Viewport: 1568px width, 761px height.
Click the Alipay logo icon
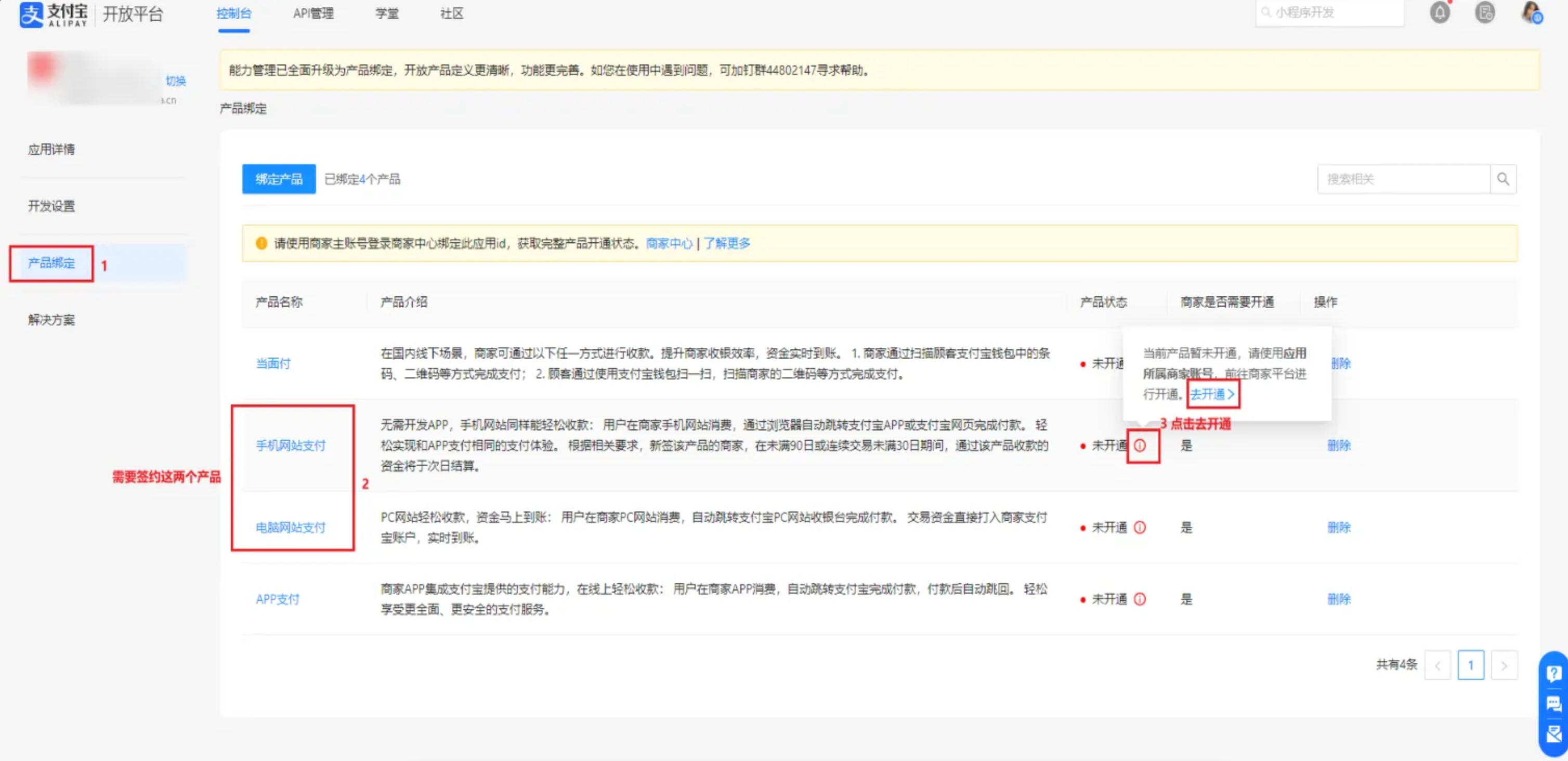coord(31,14)
